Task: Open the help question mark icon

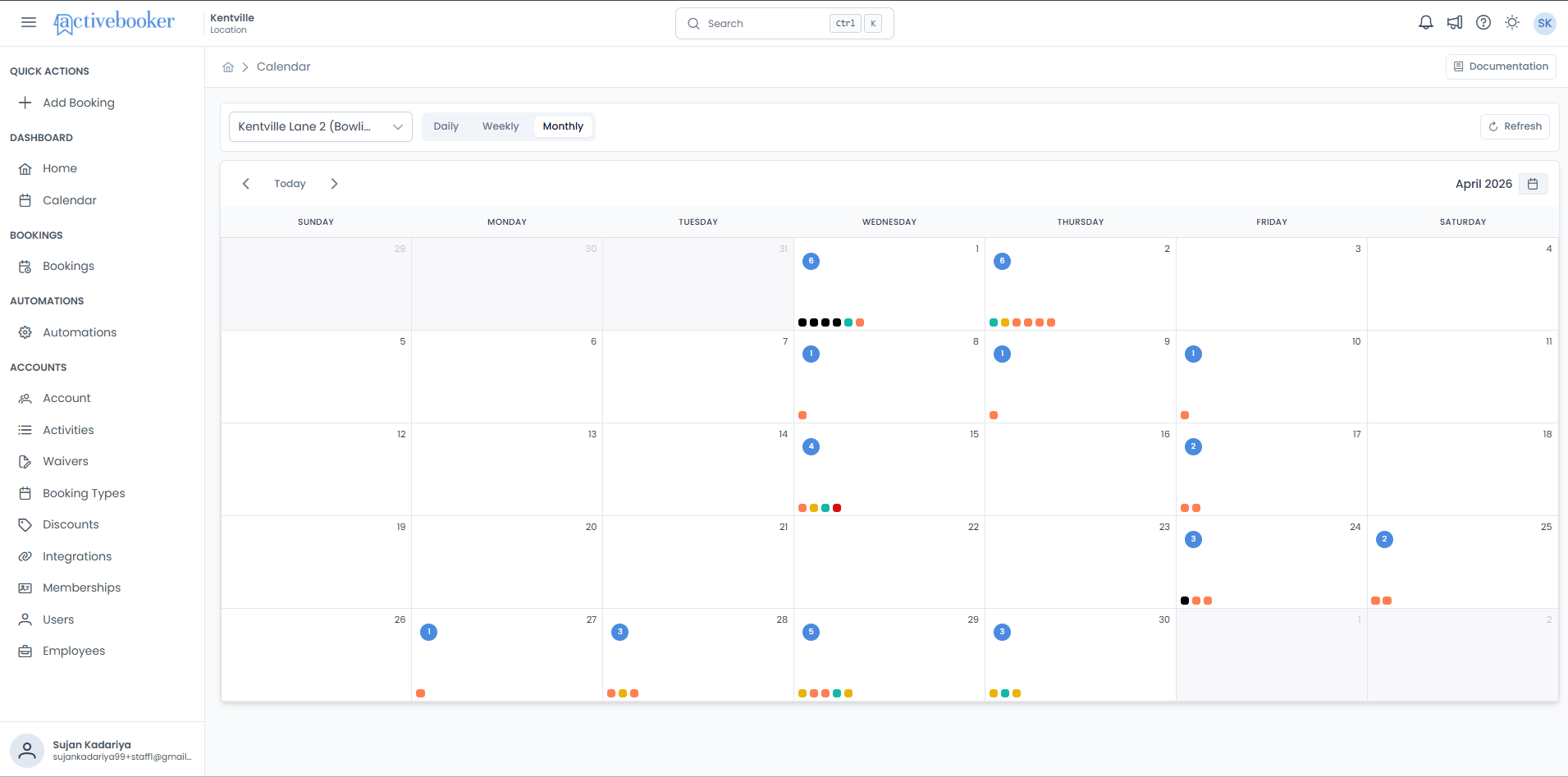Action: [1483, 23]
